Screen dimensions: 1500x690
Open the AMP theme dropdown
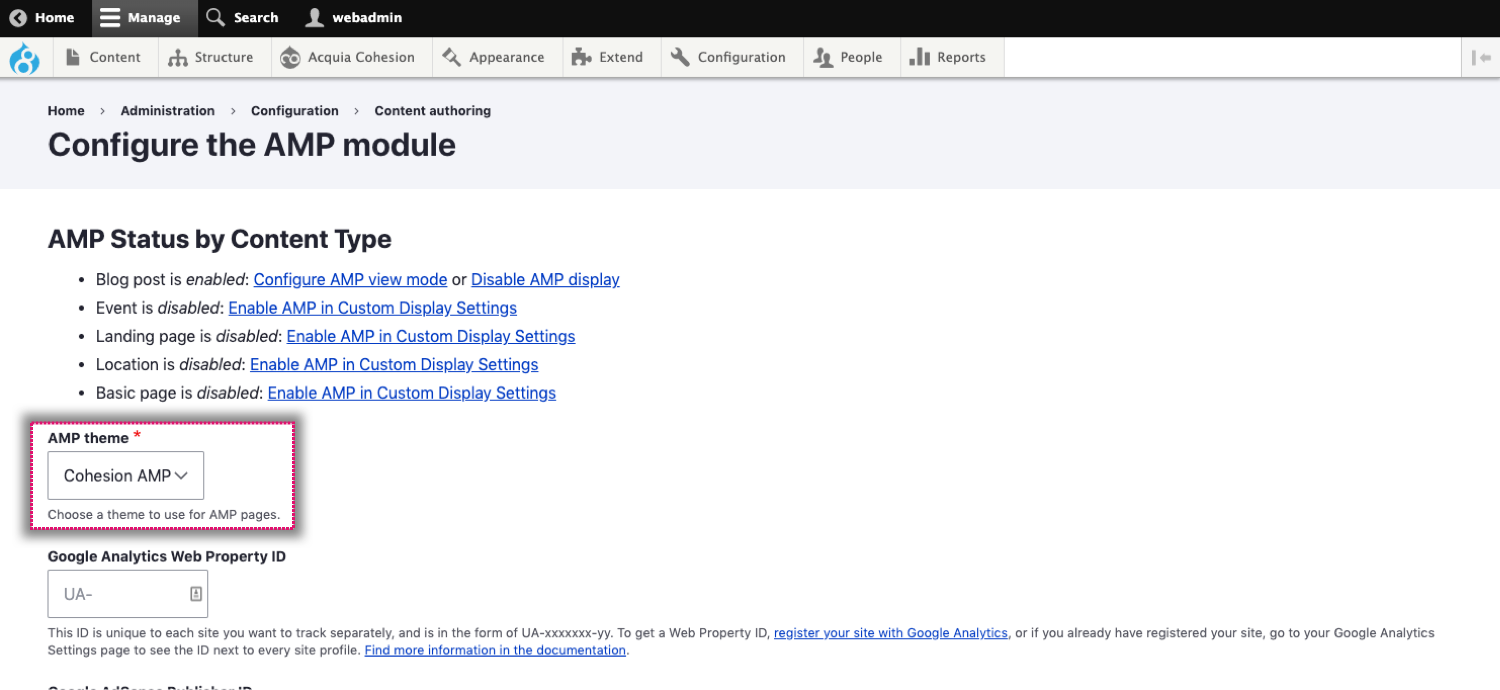(126, 476)
